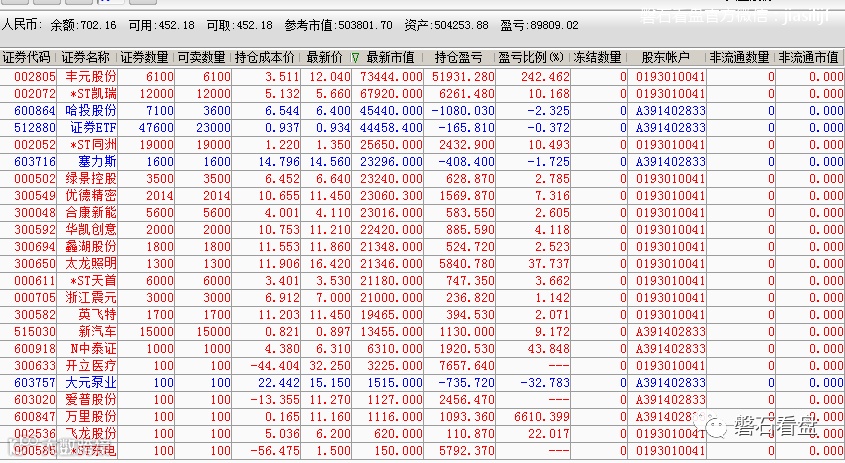Click the 可用:452.18 value
This screenshot has height=463, width=845.
coord(162,25)
